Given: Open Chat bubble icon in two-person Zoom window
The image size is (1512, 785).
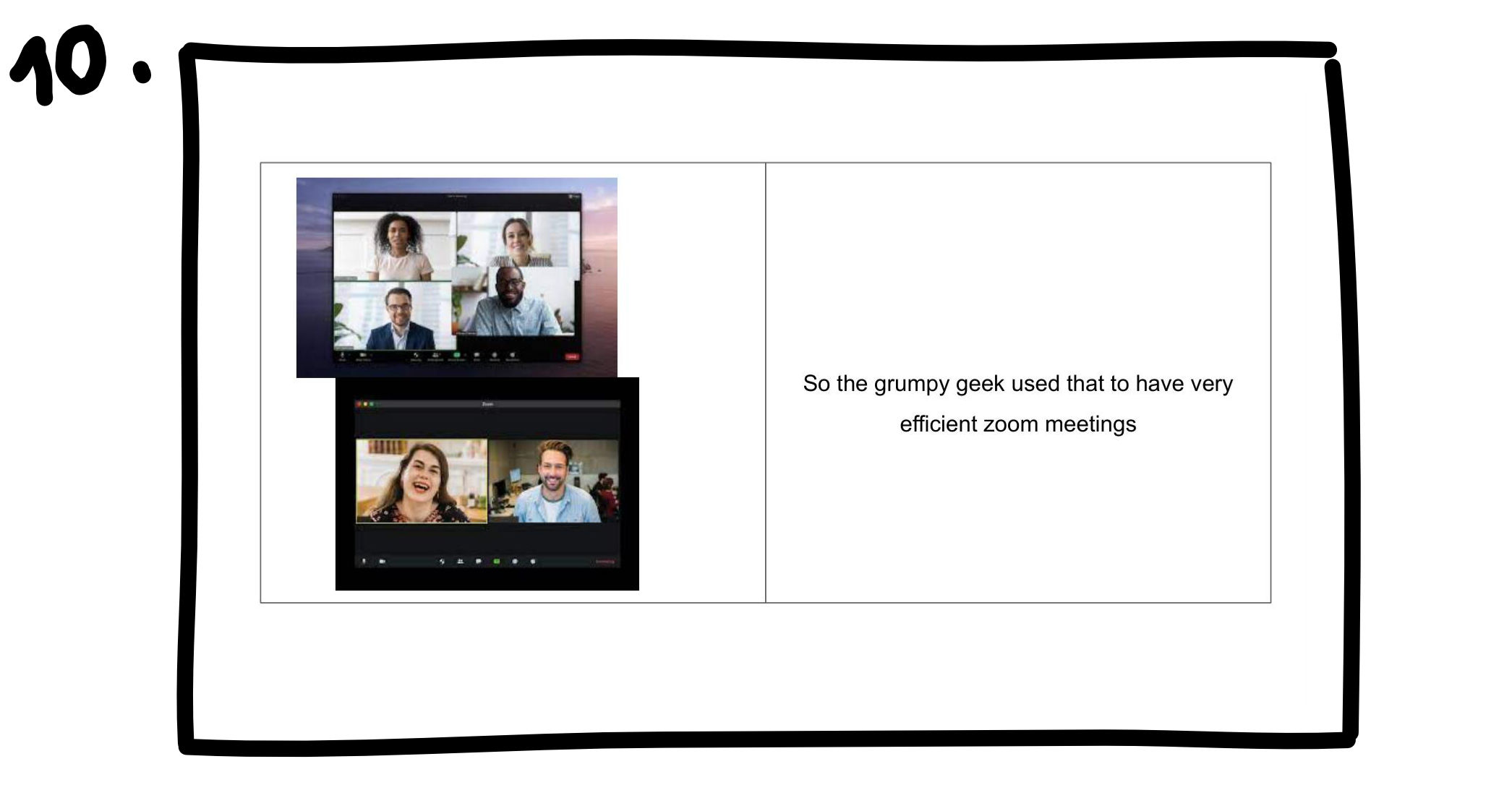Looking at the screenshot, I should click(478, 562).
